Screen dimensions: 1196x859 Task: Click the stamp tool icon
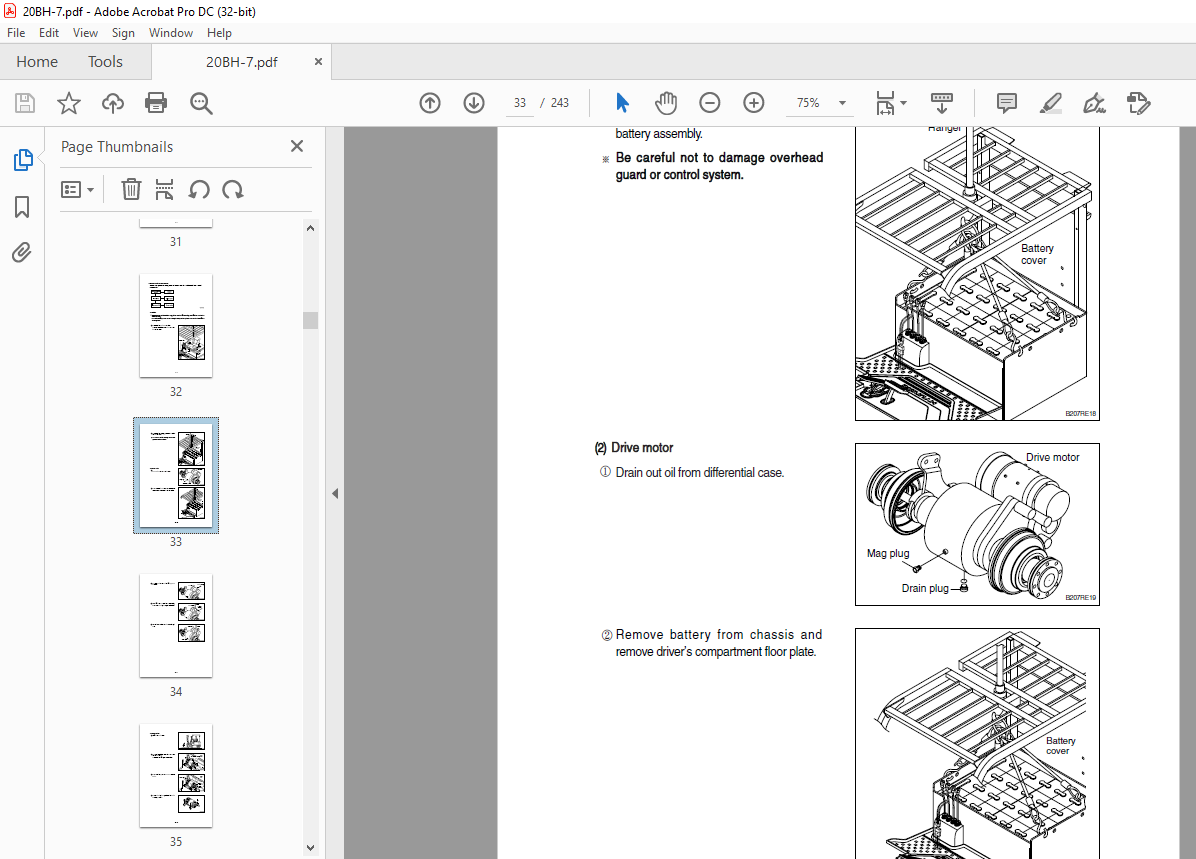tap(1138, 103)
